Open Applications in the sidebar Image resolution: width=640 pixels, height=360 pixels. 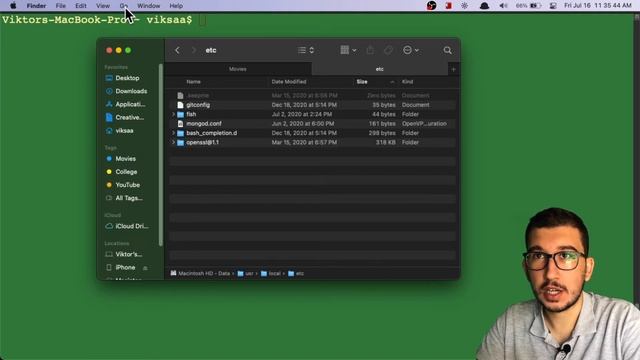(130, 104)
